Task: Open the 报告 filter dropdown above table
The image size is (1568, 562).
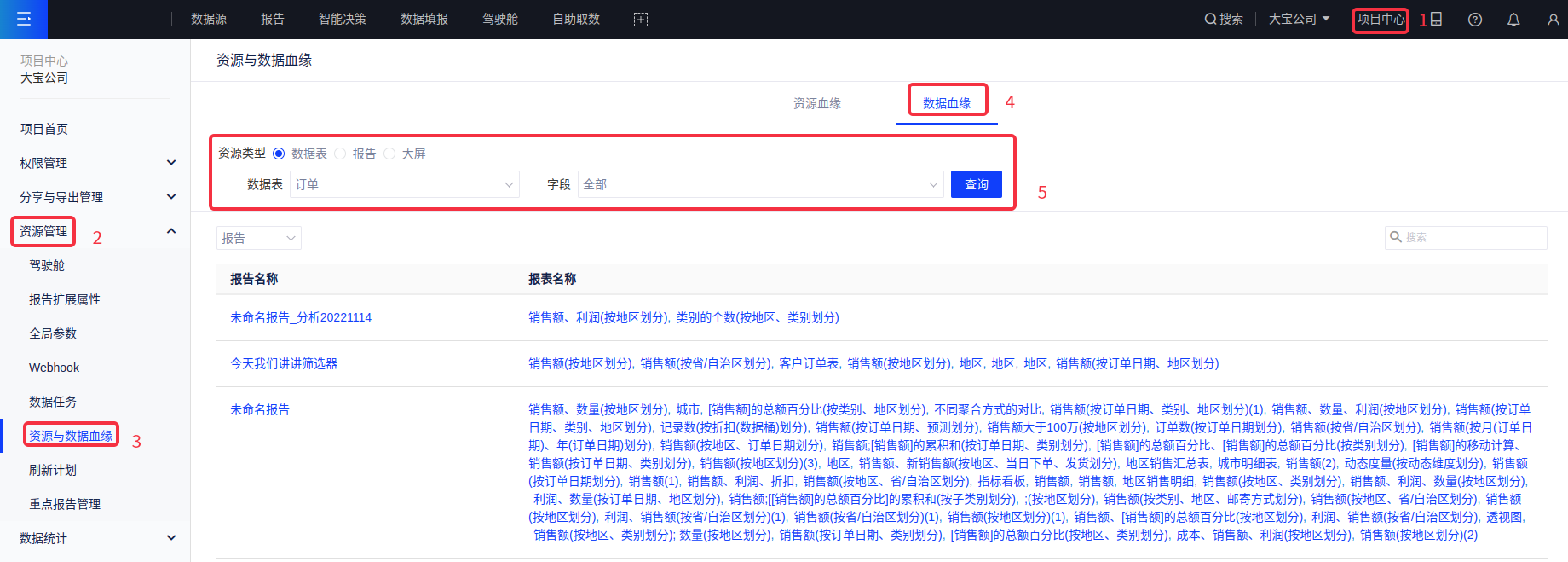Action: pyautogui.click(x=258, y=238)
